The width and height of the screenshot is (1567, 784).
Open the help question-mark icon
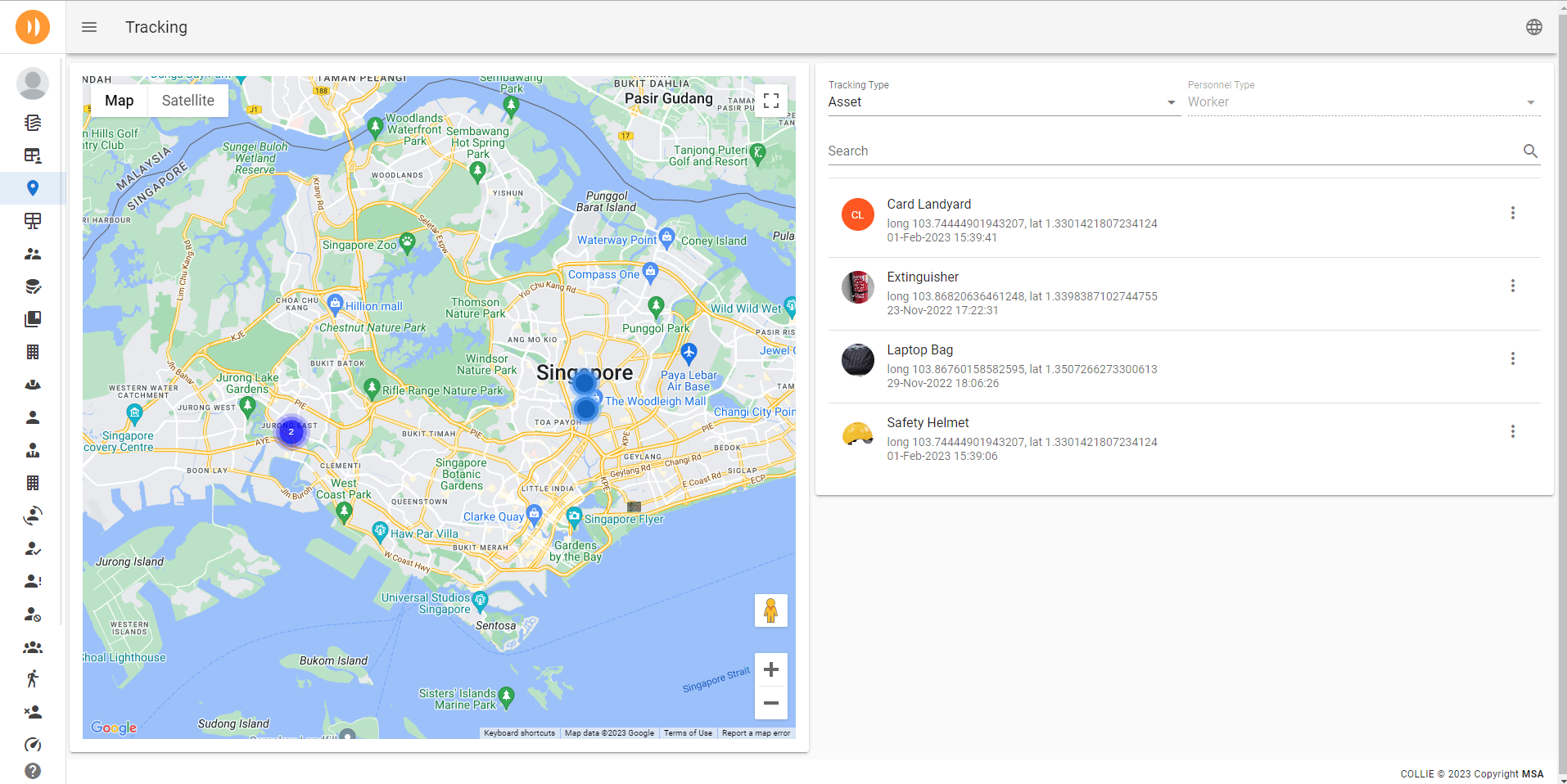coord(33,771)
